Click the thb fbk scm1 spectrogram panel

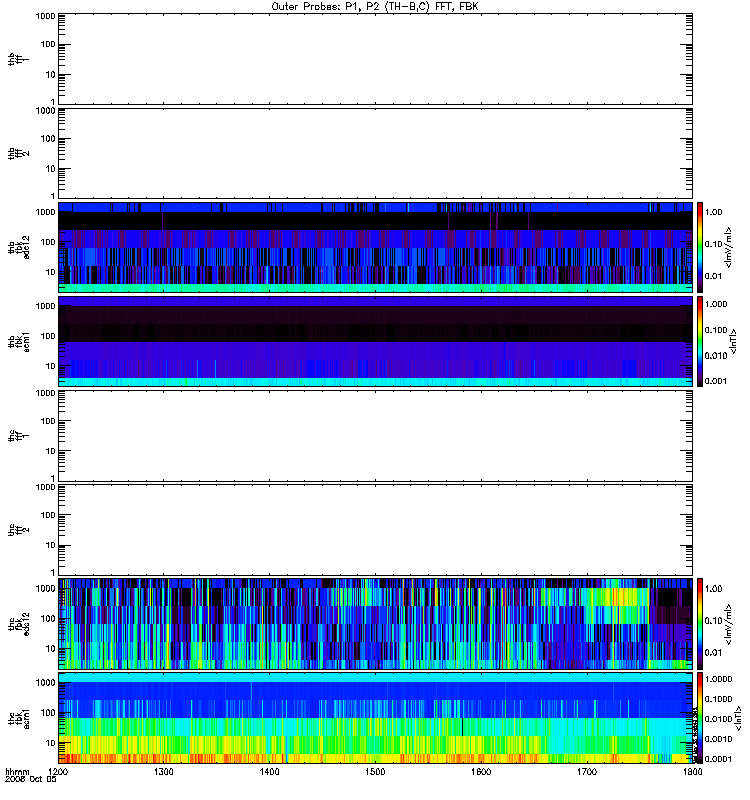click(375, 342)
